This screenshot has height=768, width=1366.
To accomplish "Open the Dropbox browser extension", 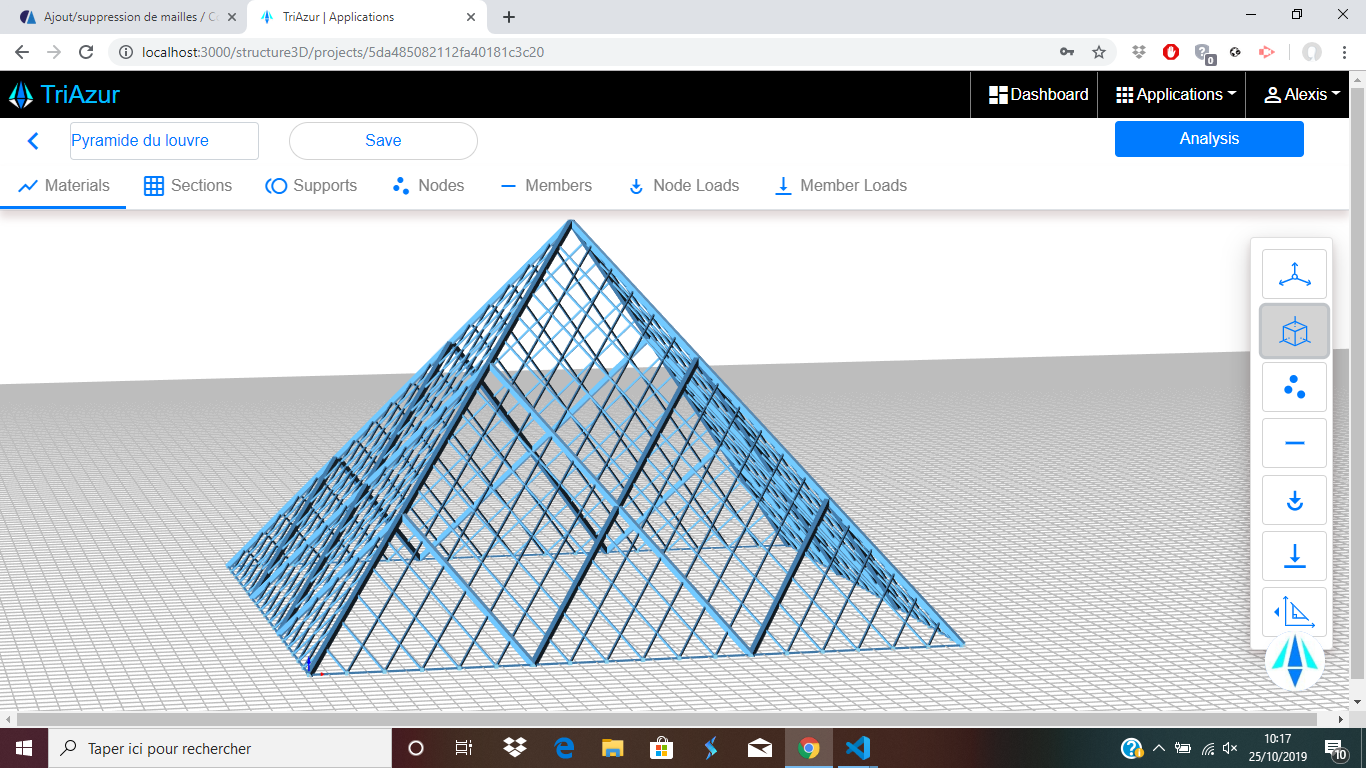I will pos(1139,52).
